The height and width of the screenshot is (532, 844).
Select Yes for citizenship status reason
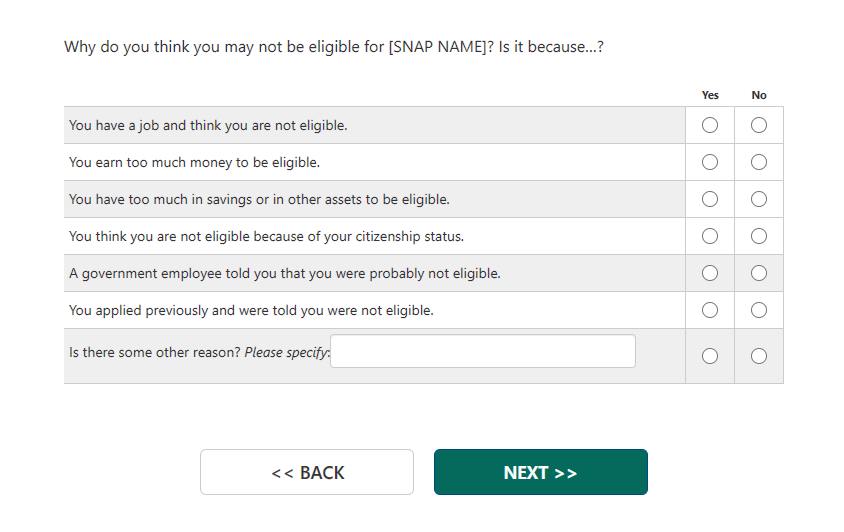click(710, 236)
